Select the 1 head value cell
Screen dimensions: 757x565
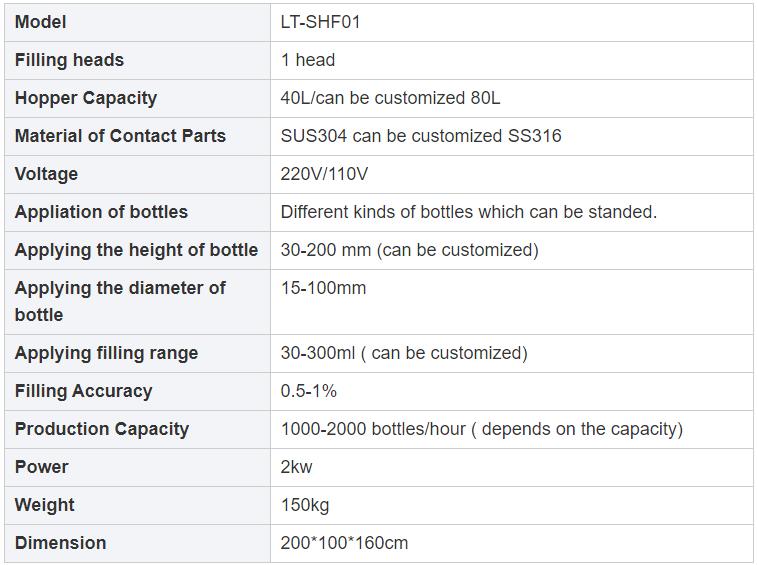coord(511,60)
